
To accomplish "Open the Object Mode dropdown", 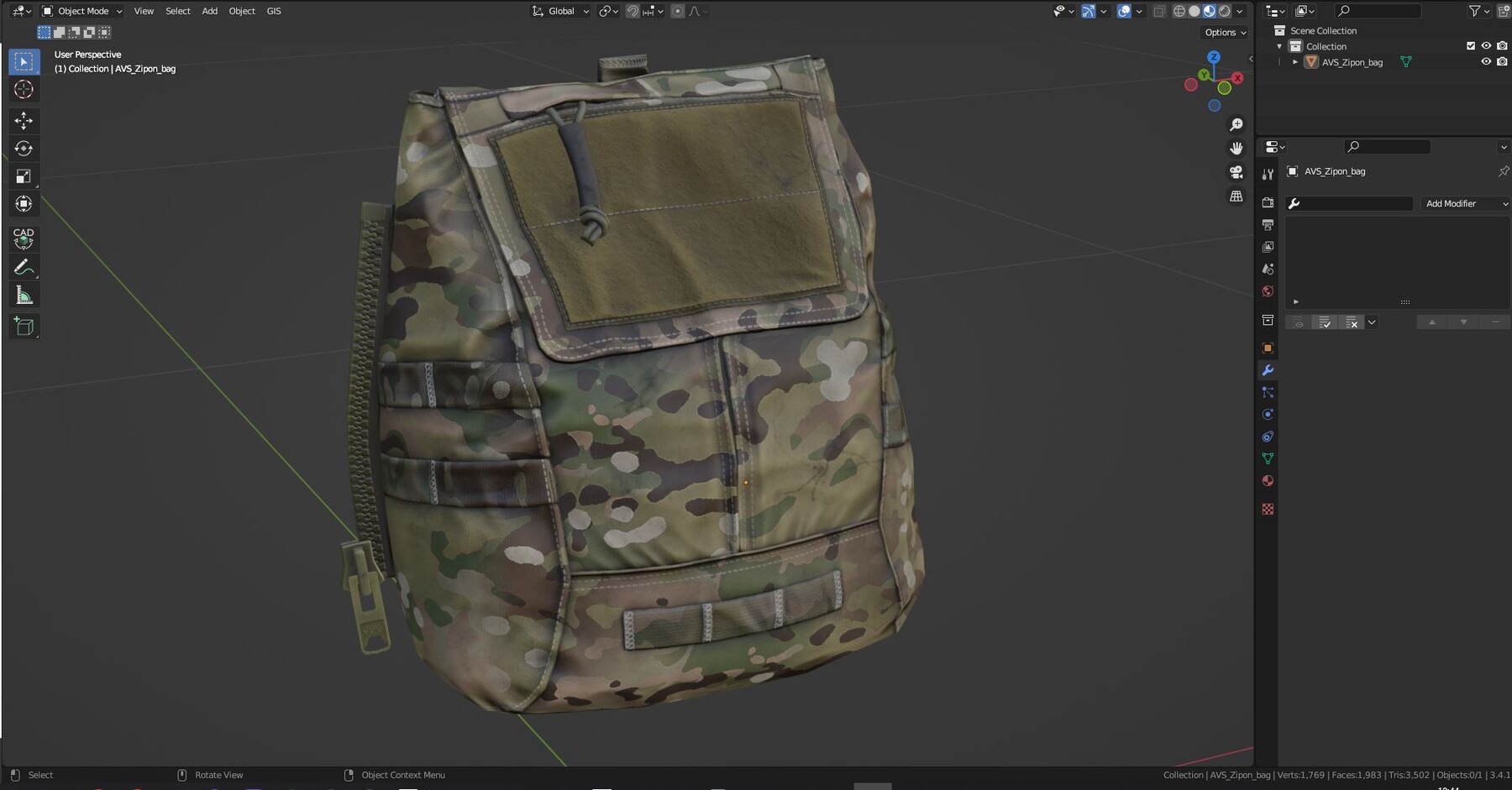I will coord(81,11).
